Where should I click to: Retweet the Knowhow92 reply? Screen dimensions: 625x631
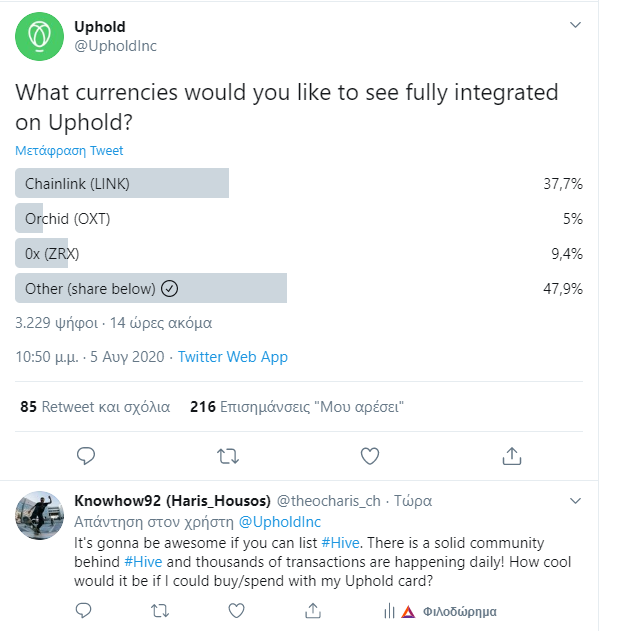click(x=160, y=611)
